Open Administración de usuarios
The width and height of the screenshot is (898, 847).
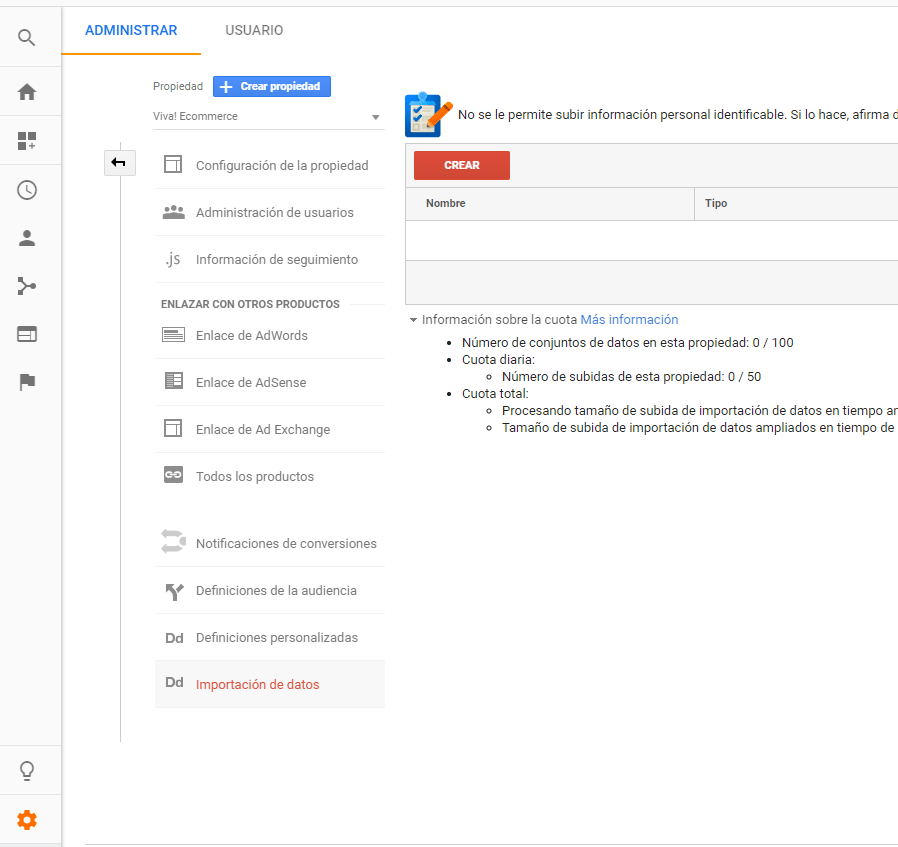270,212
